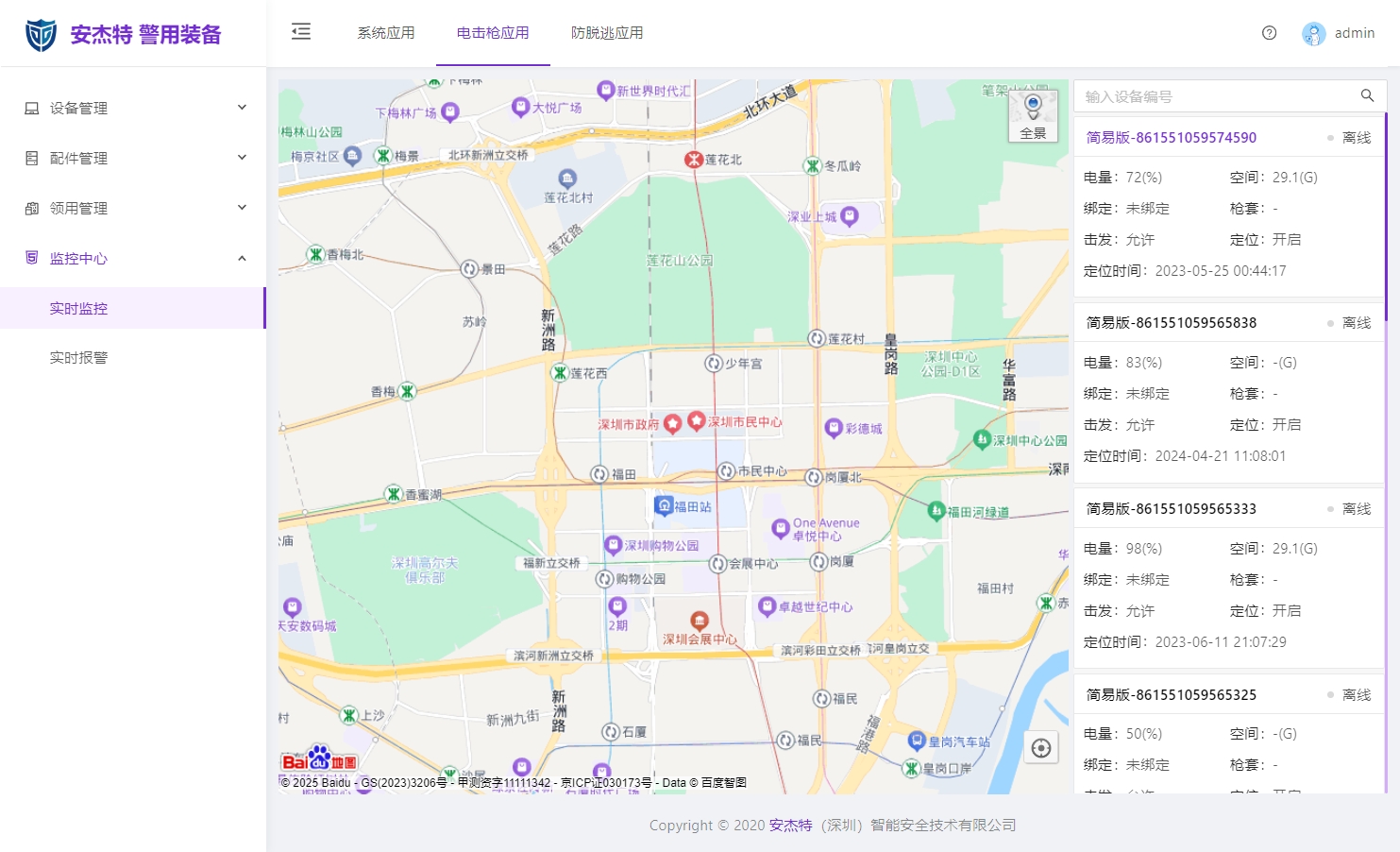The width and height of the screenshot is (1400, 852).
Task: Expand the 设备管理 menu chevron
Action: [x=242, y=108]
